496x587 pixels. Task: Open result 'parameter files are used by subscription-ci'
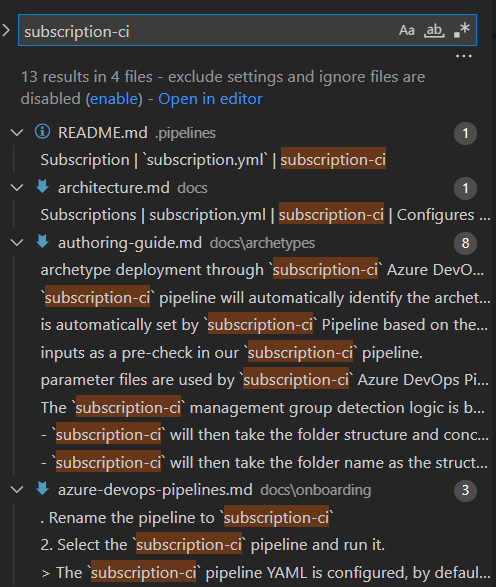tap(264, 380)
